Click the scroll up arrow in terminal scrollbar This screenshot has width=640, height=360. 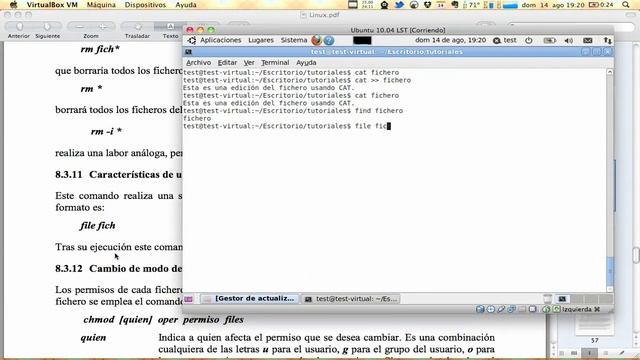point(609,72)
